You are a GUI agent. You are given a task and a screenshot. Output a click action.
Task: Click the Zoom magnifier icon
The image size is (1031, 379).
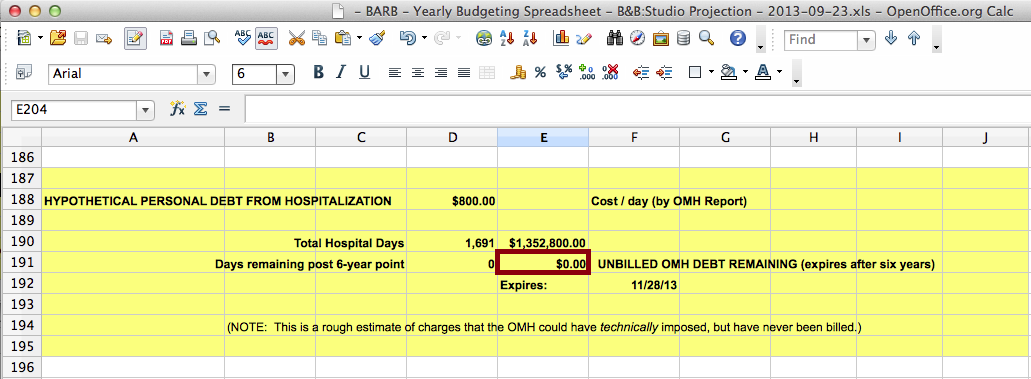point(707,38)
